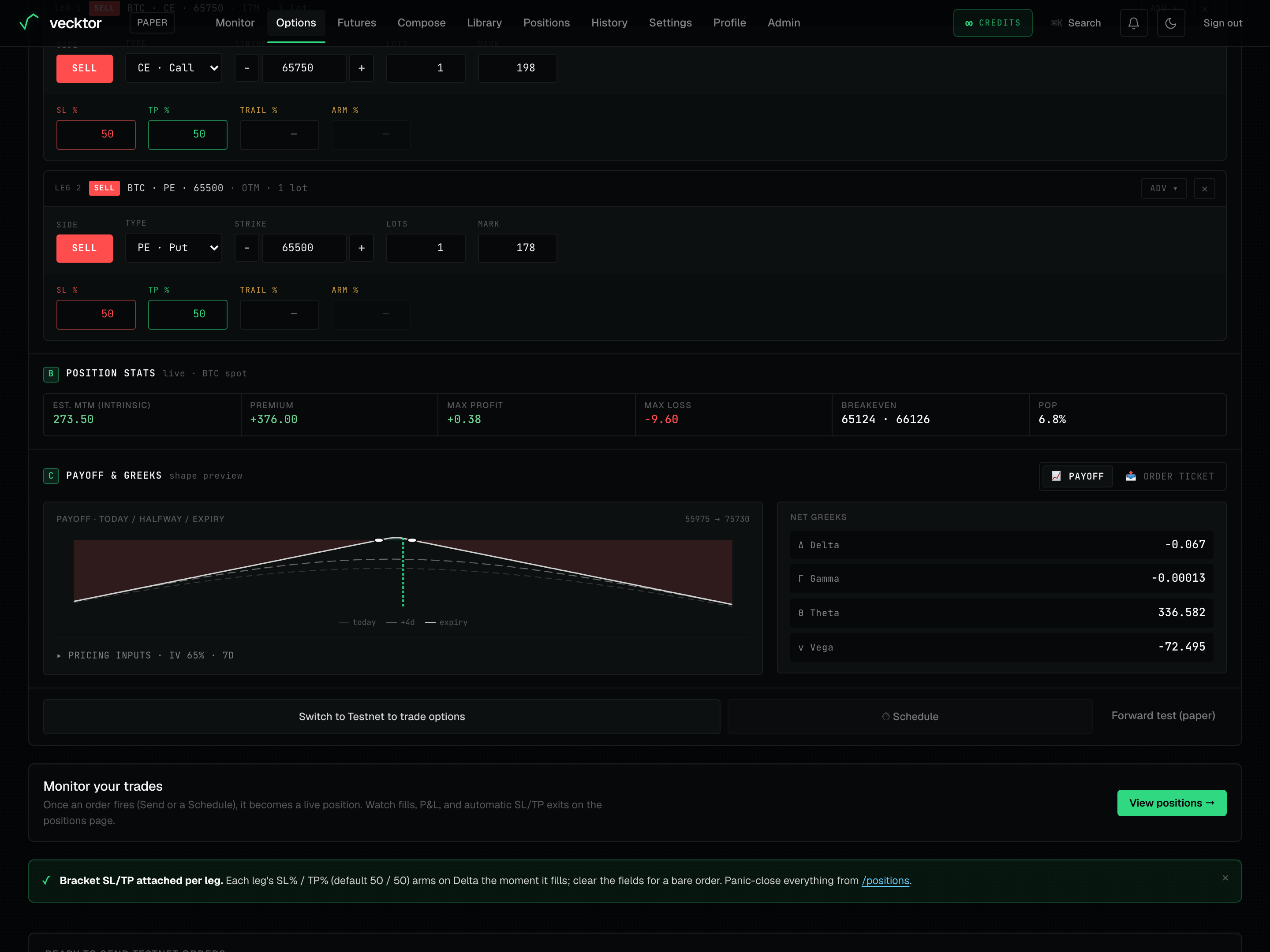Click the Vega value -72.495

1181,647
